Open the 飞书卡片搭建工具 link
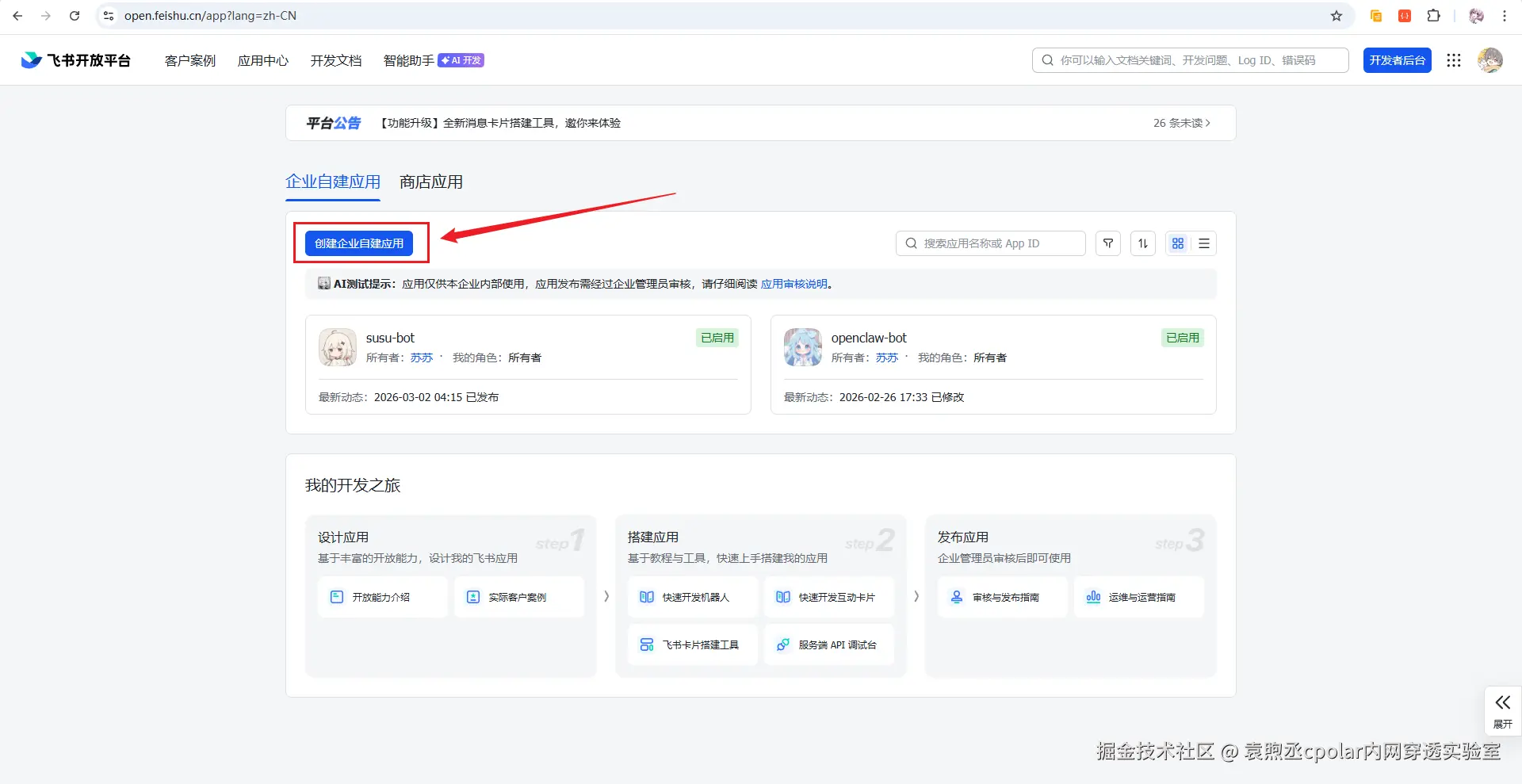1522x784 pixels. click(x=693, y=644)
